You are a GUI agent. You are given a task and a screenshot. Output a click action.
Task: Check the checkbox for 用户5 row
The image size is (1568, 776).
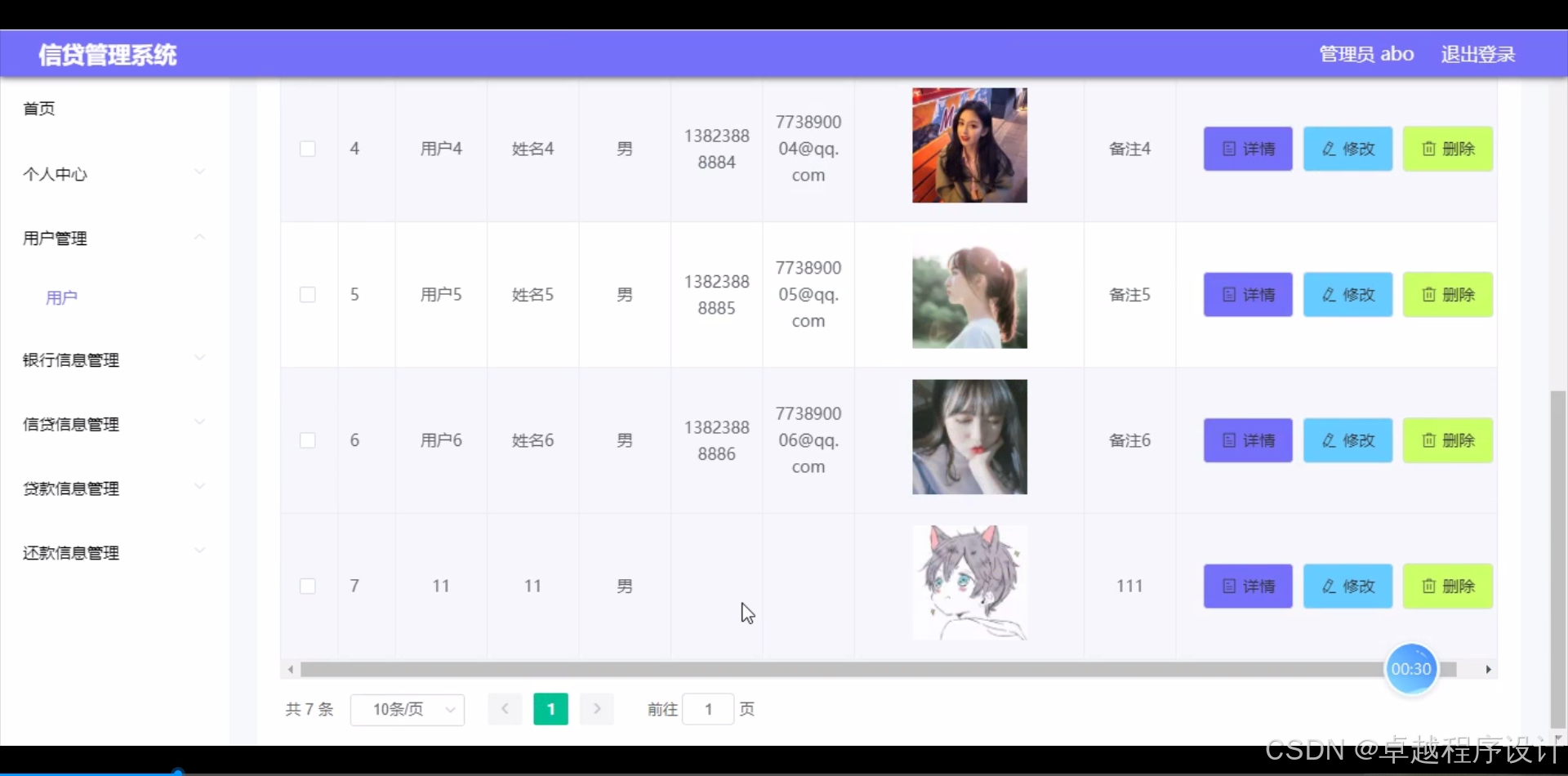coord(308,295)
